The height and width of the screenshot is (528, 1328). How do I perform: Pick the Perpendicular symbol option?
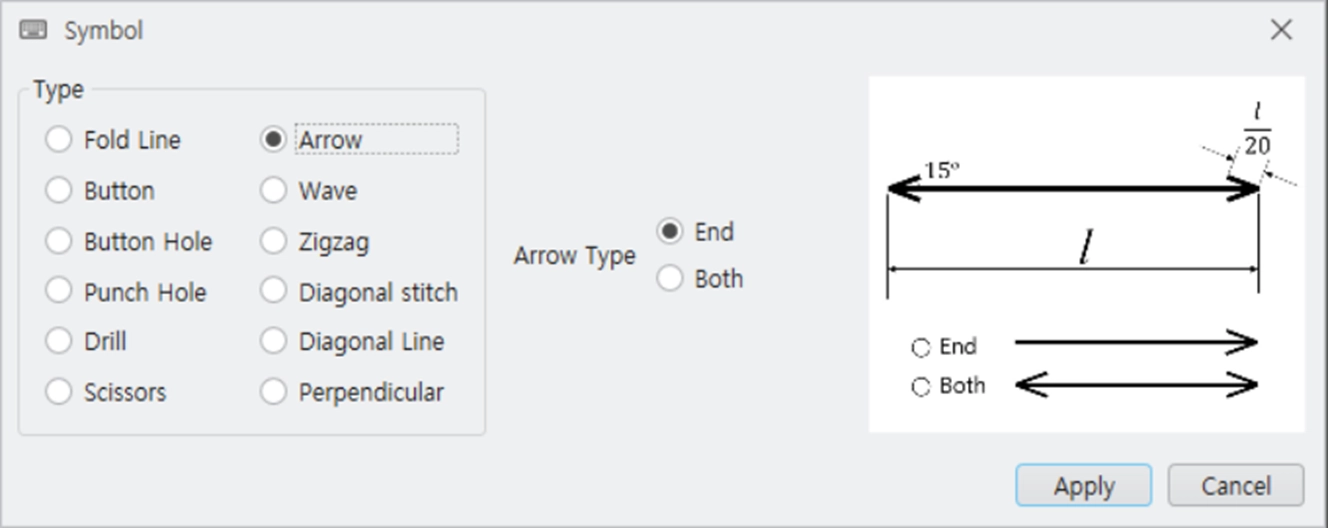click(x=352, y=392)
